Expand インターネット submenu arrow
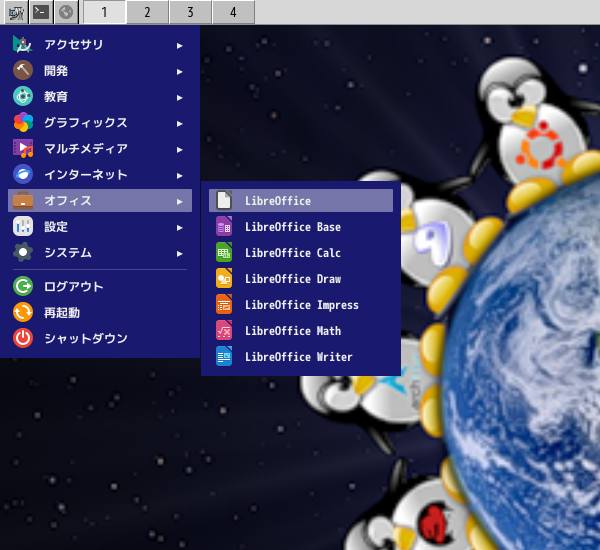The height and width of the screenshot is (550, 600). (x=179, y=176)
